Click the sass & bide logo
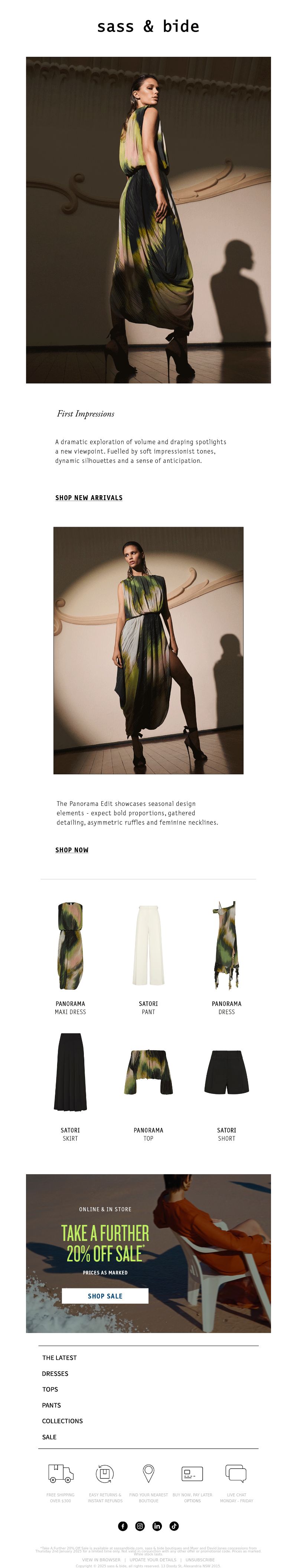 (x=148, y=26)
